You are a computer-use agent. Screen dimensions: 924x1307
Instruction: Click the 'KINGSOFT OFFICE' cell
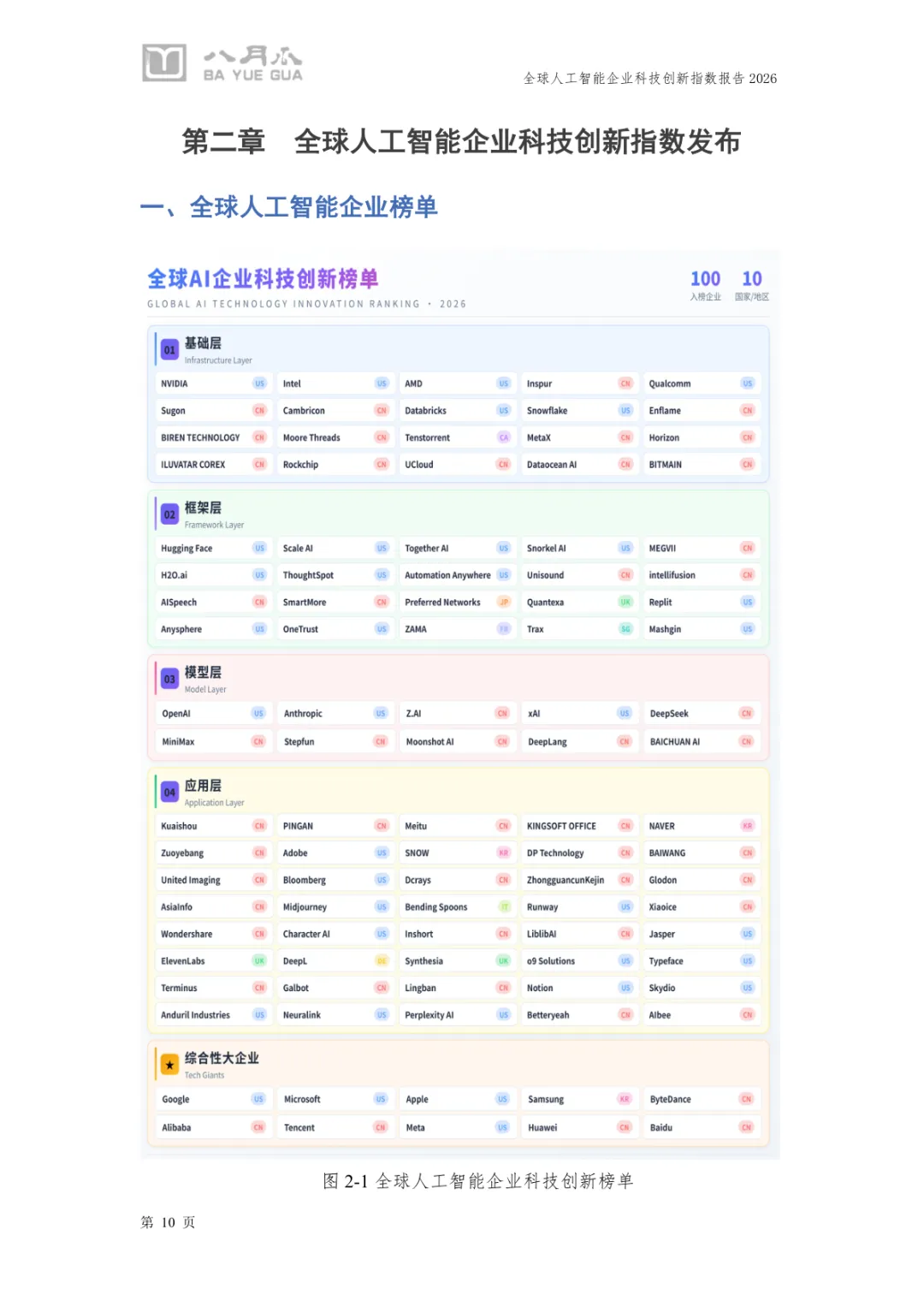click(578, 826)
